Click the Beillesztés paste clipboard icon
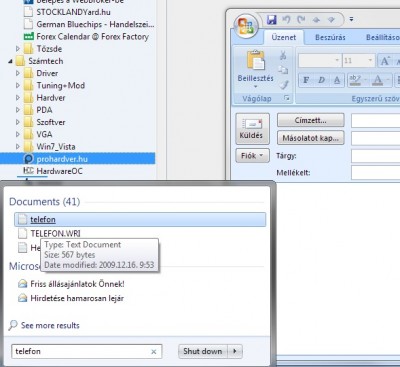Viewport: 400px width, 367px height. pos(256,60)
